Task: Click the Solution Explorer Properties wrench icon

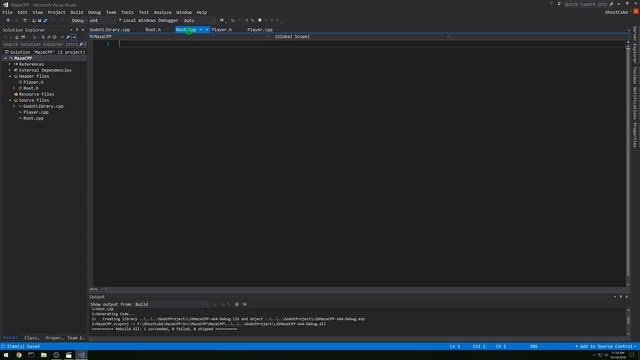Action: pos(68,37)
